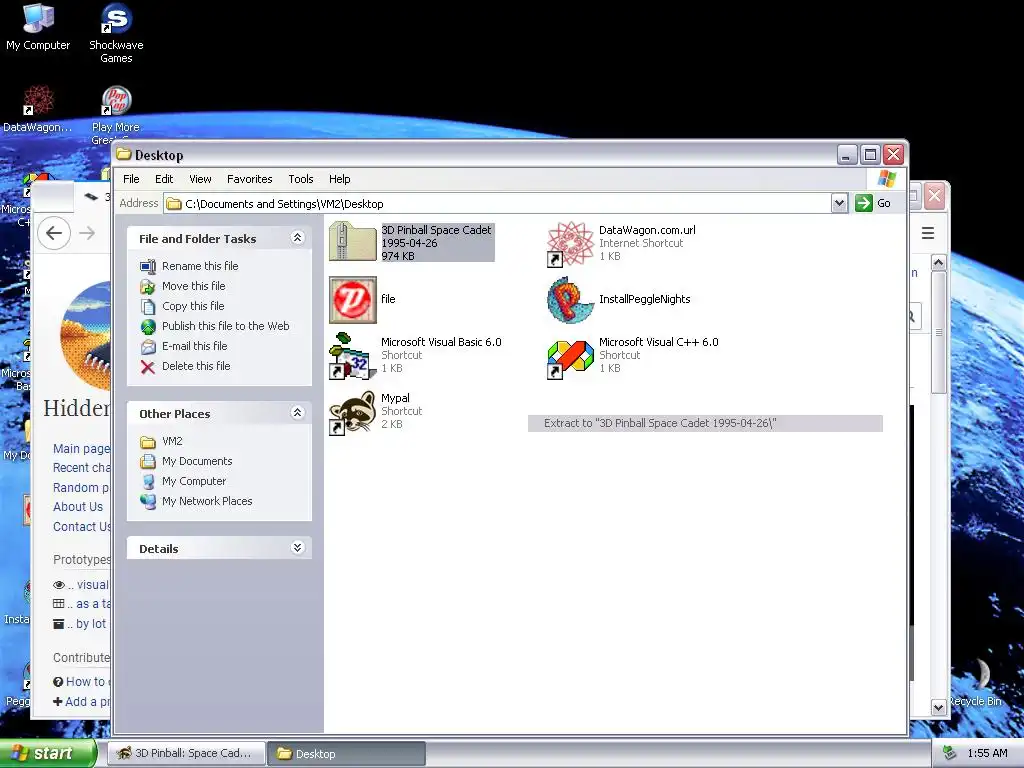Click the browser window scroll up arrow
The width and height of the screenshot is (1024, 768).
pos(938,263)
